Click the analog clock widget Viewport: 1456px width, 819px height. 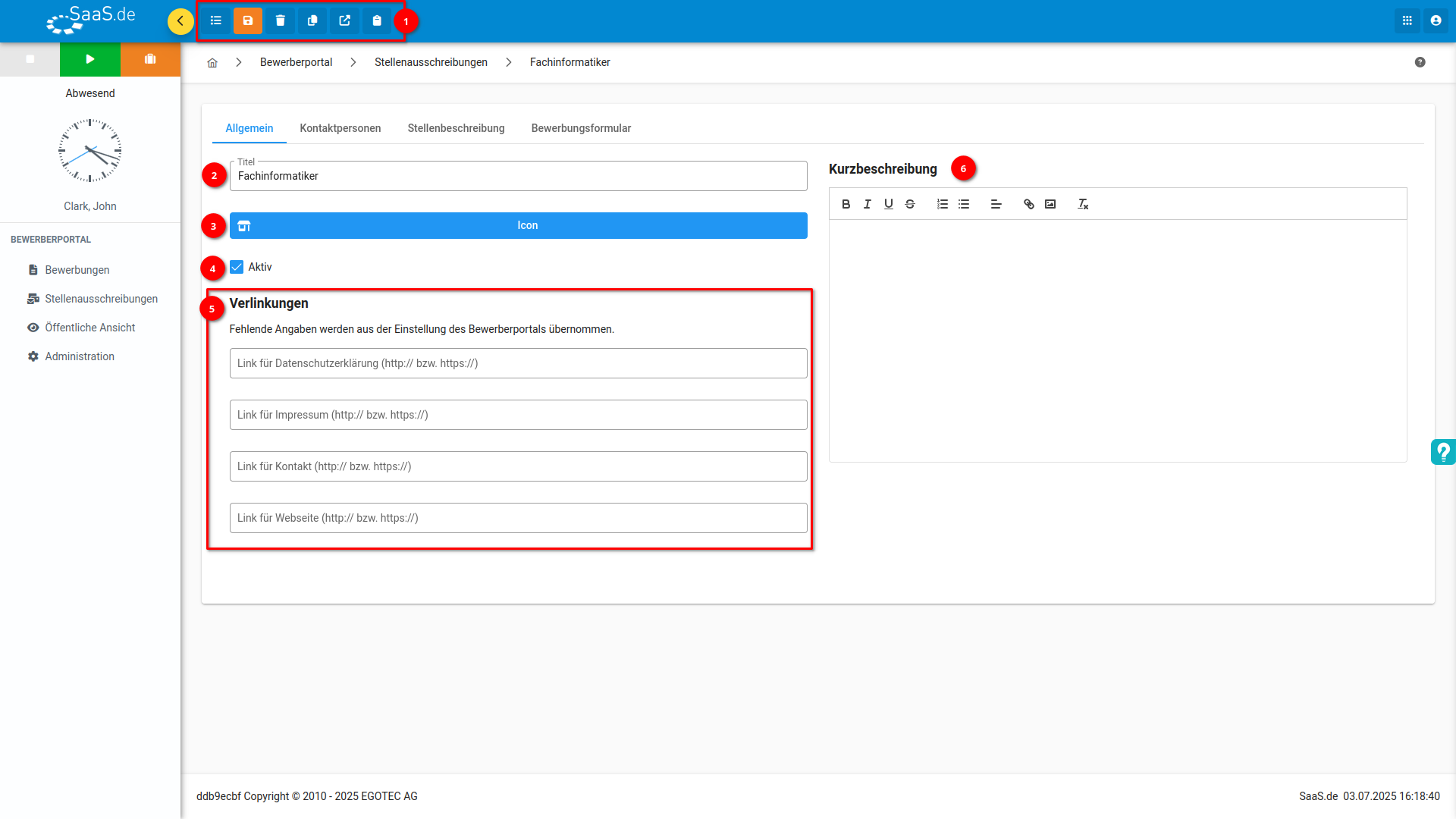click(x=90, y=151)
